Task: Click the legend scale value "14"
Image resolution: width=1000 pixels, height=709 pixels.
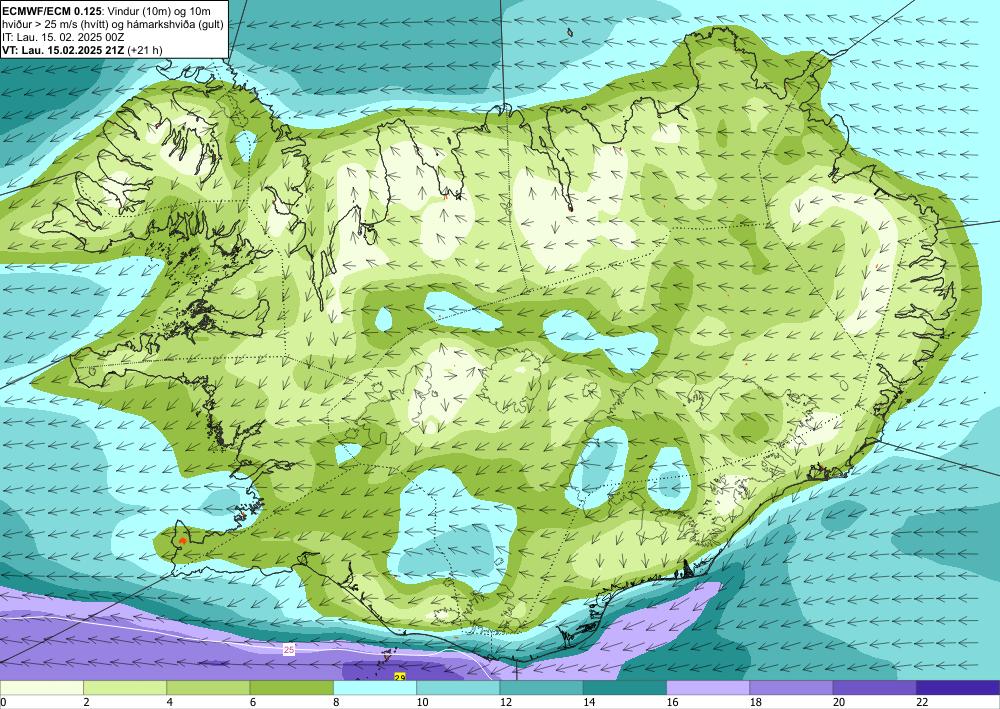Action: click(x=589, y=702)
